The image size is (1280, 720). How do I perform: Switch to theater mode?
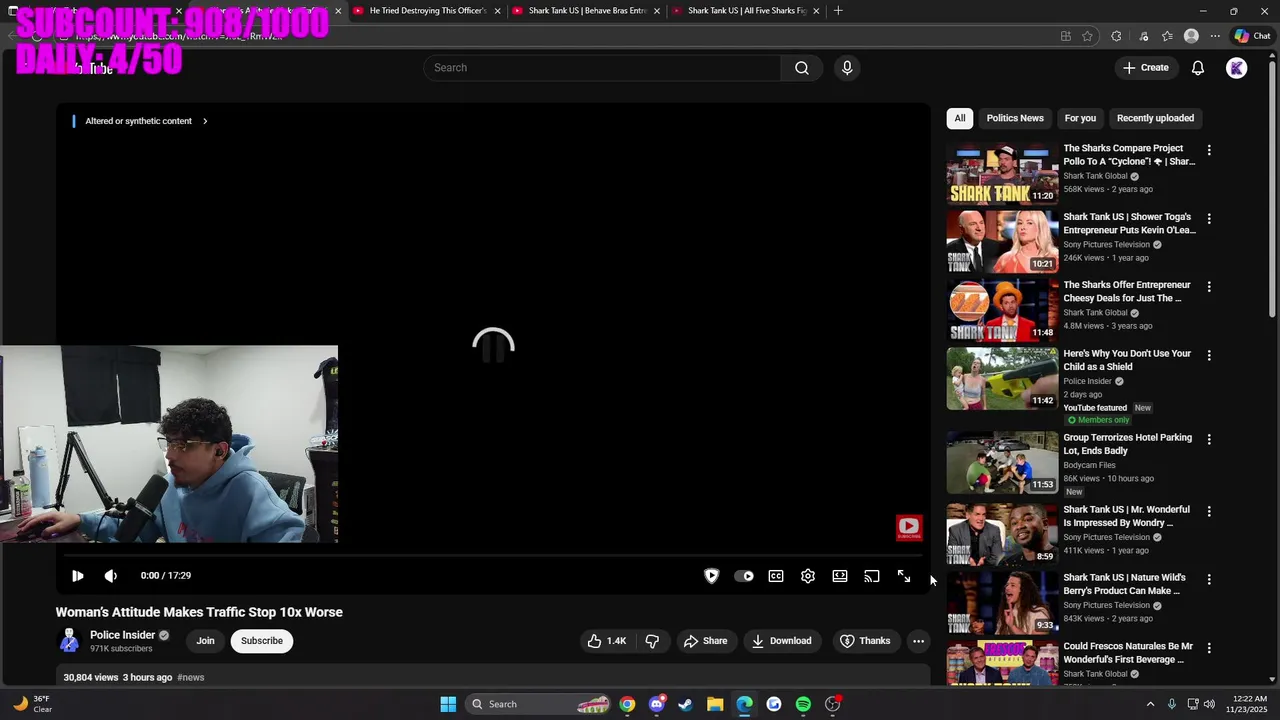coord(840,576)
